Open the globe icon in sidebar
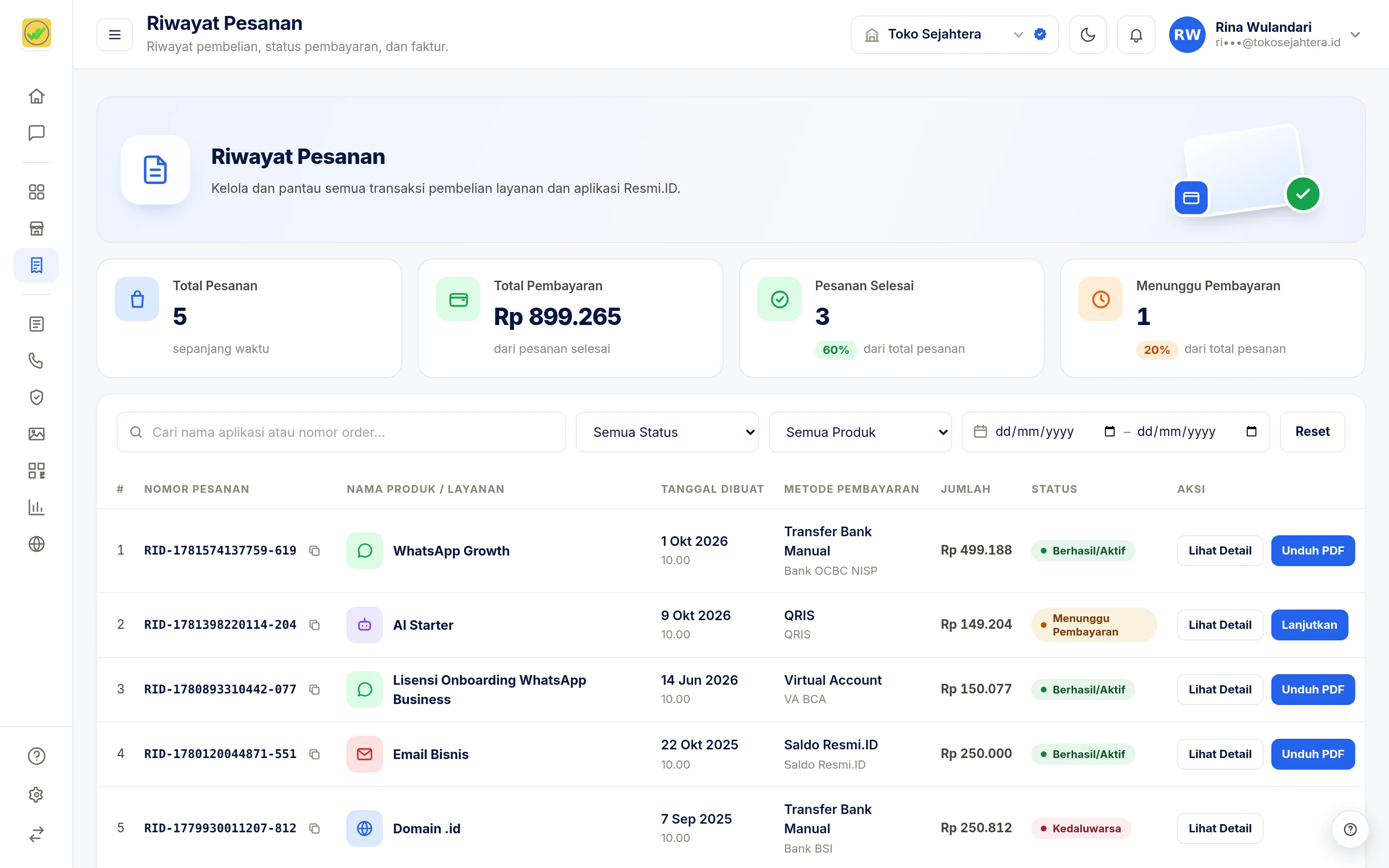The image size is (1389, 868). [36, 543]
